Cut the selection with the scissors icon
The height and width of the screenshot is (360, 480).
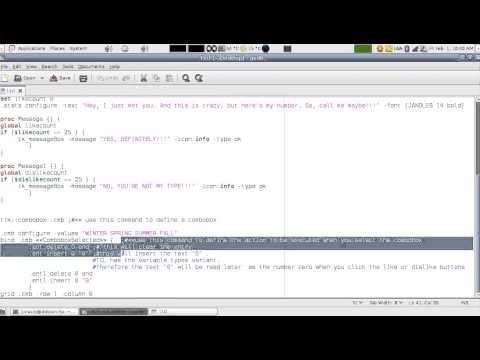point(144,78)
